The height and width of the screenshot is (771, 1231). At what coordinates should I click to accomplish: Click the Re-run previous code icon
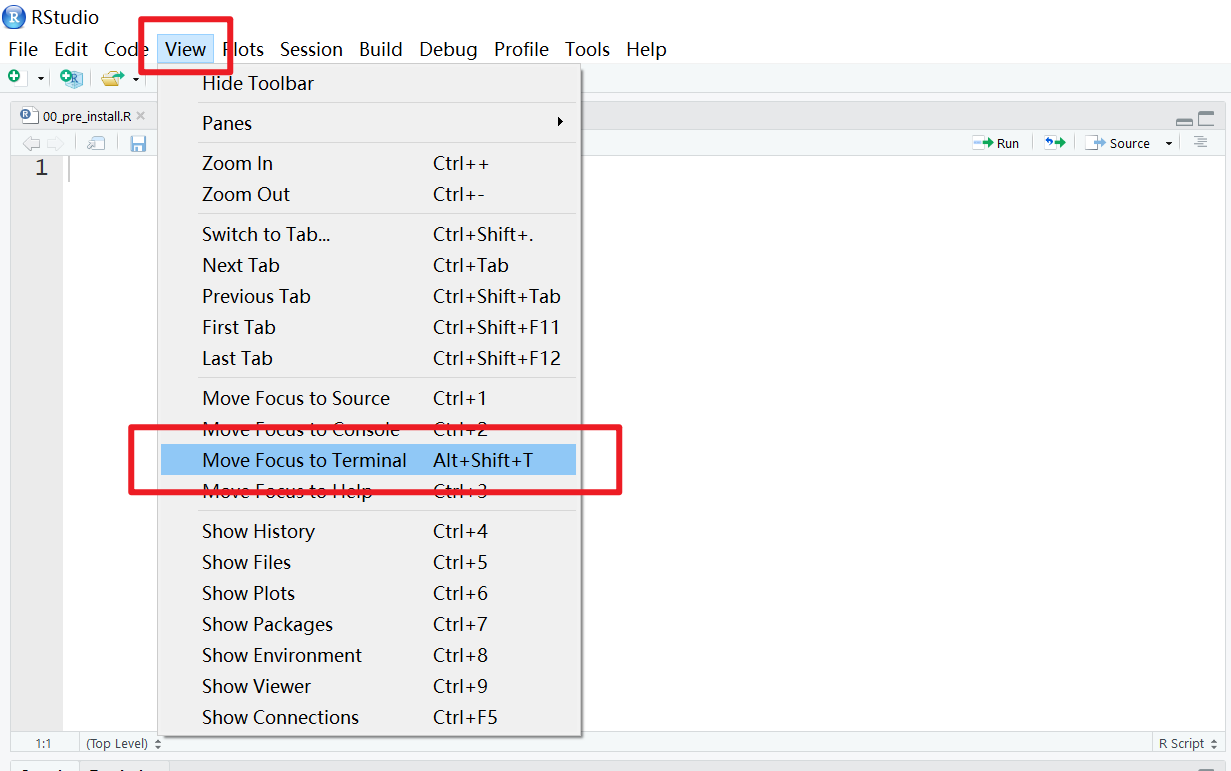point(1054,143)
